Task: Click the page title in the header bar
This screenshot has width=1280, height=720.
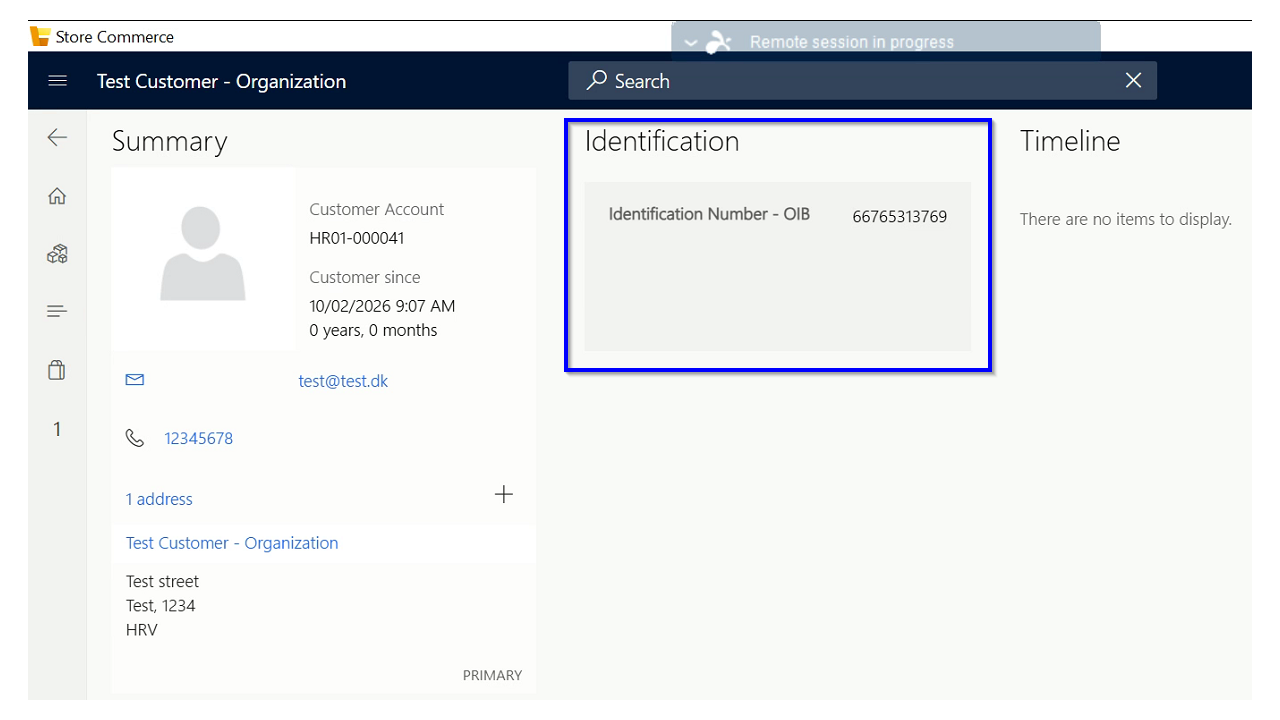Action: pyautogui.click(x=221, y=81)
